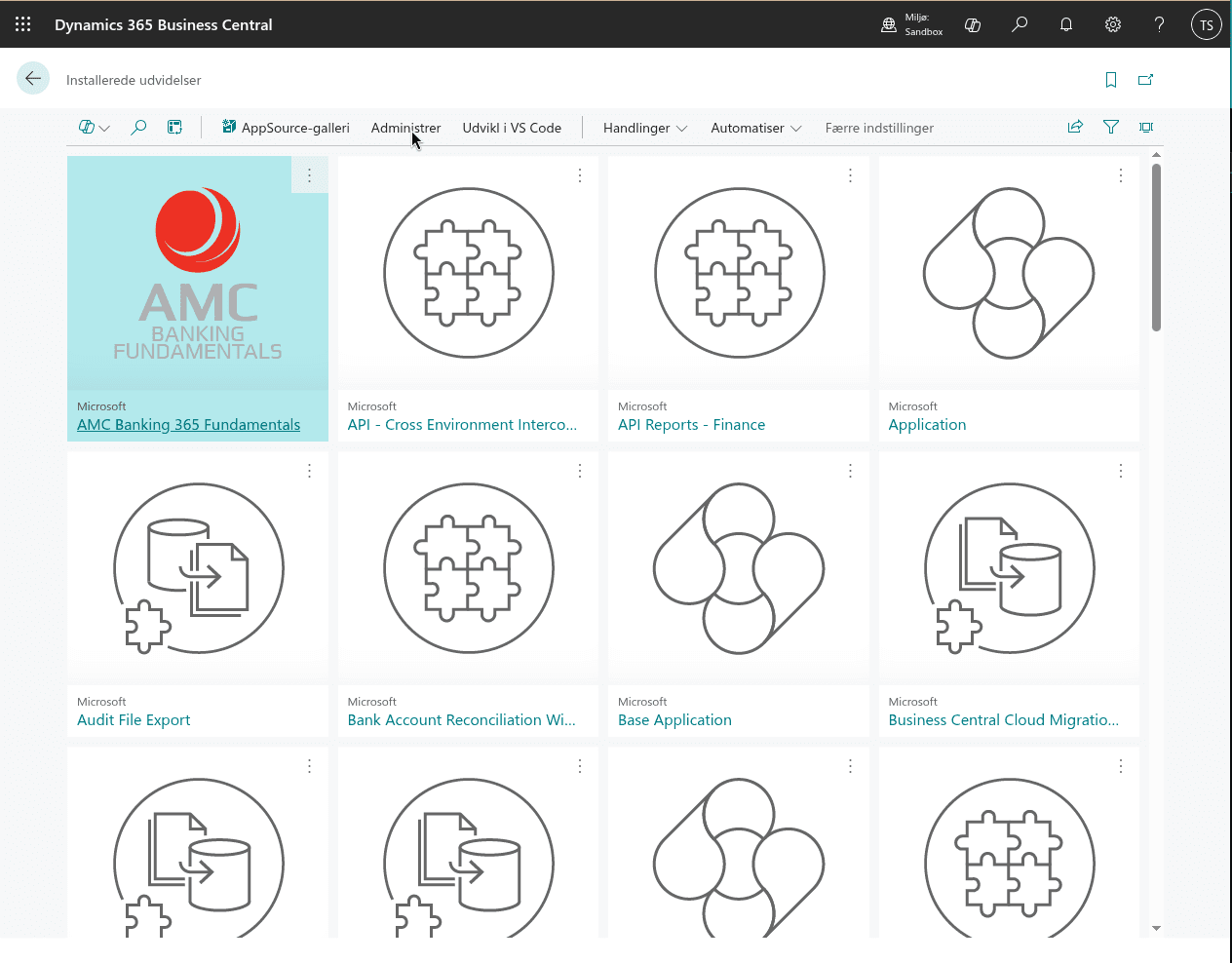
Task: Open page in a new window
Action: point(1146,80)
